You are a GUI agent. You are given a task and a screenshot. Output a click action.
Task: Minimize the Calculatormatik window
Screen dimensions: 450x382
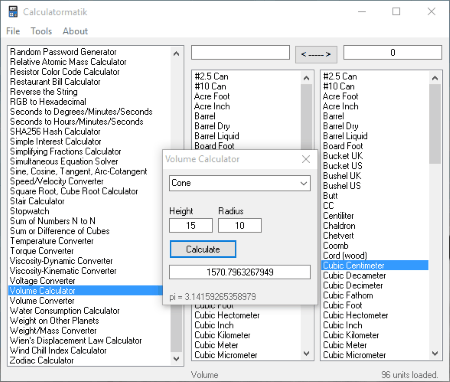(x=362, y=12)
